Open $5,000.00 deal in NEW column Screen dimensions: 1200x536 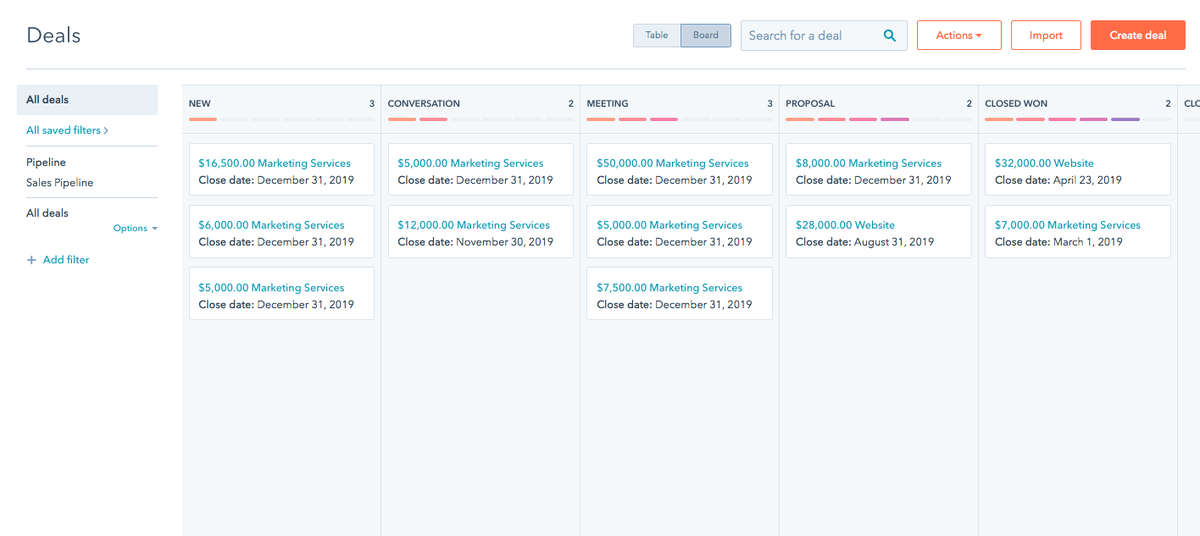point(271,287)
